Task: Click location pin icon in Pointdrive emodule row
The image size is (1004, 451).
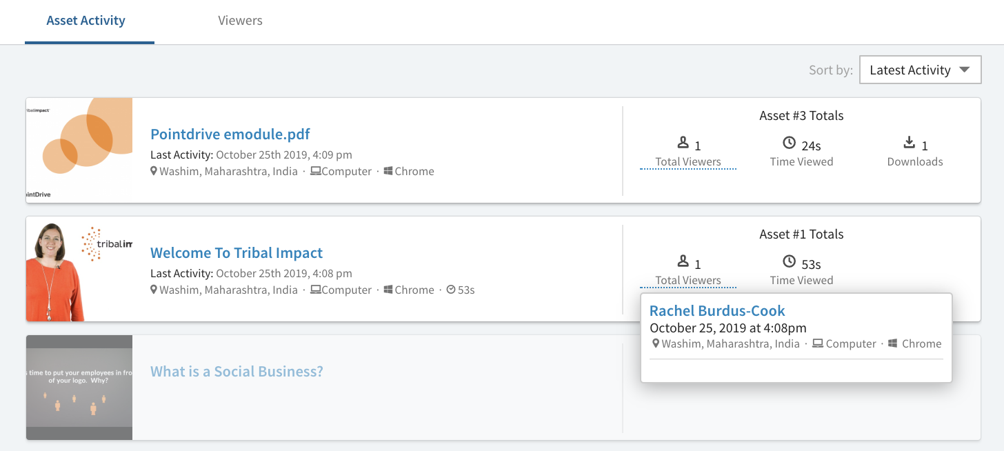Action: coord(154,171)
